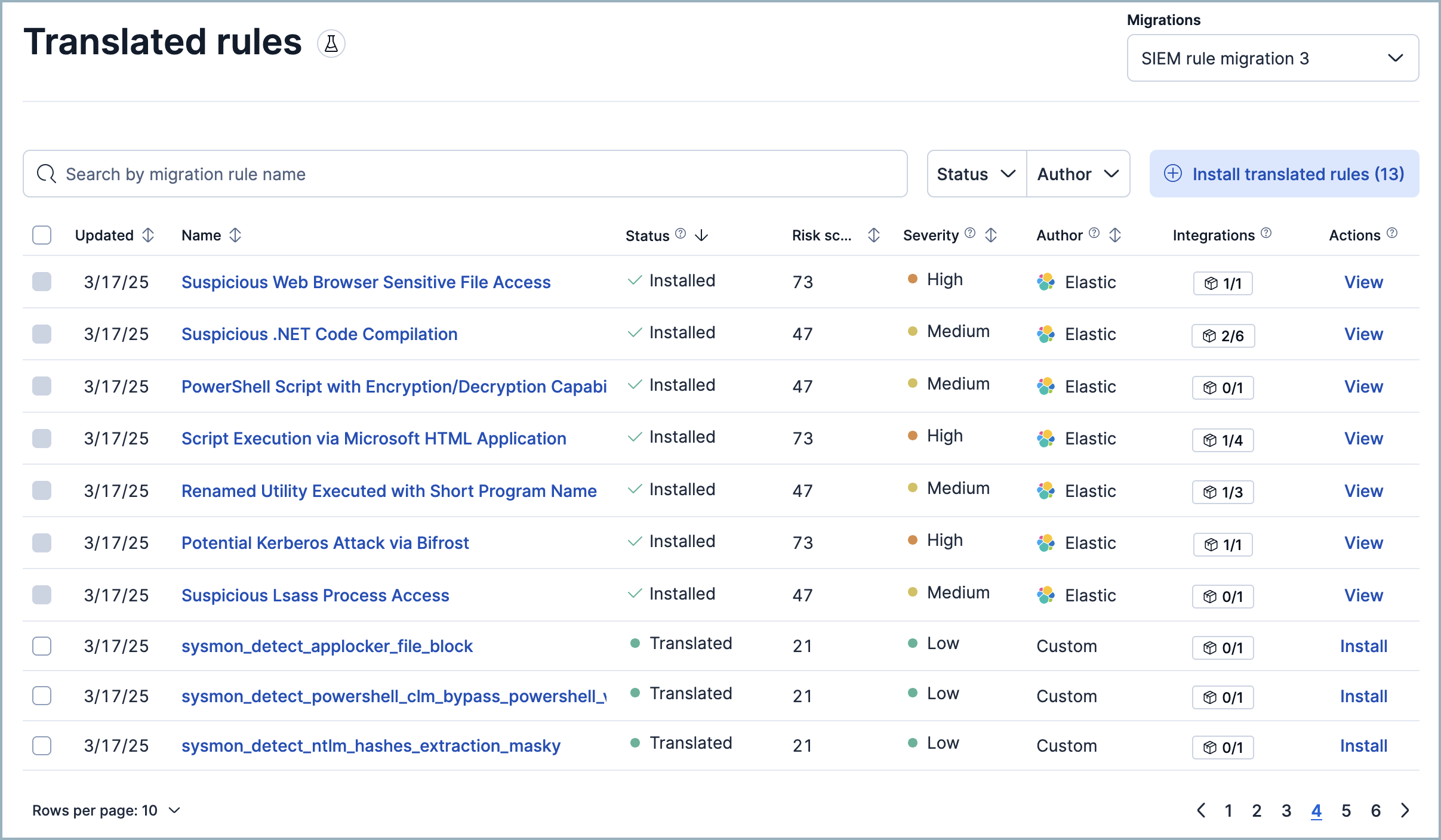Go to page 6 of results
The image size is (1441, 840).
click(x=1375, y=810)
